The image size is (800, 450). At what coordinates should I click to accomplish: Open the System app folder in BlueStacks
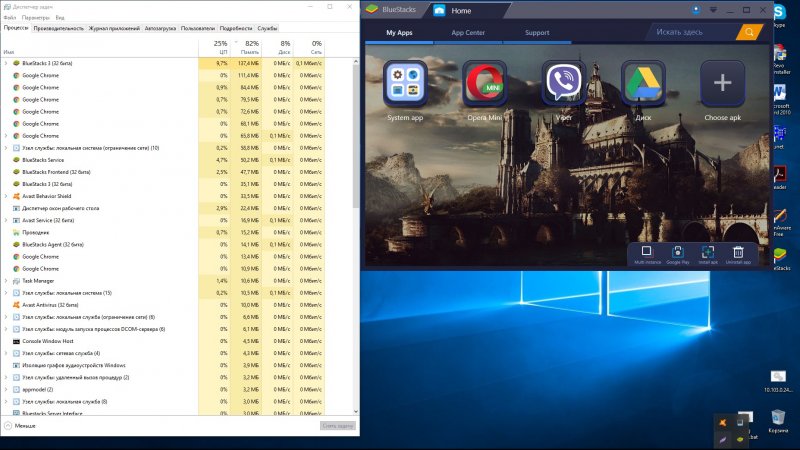(x=405, y=83)
